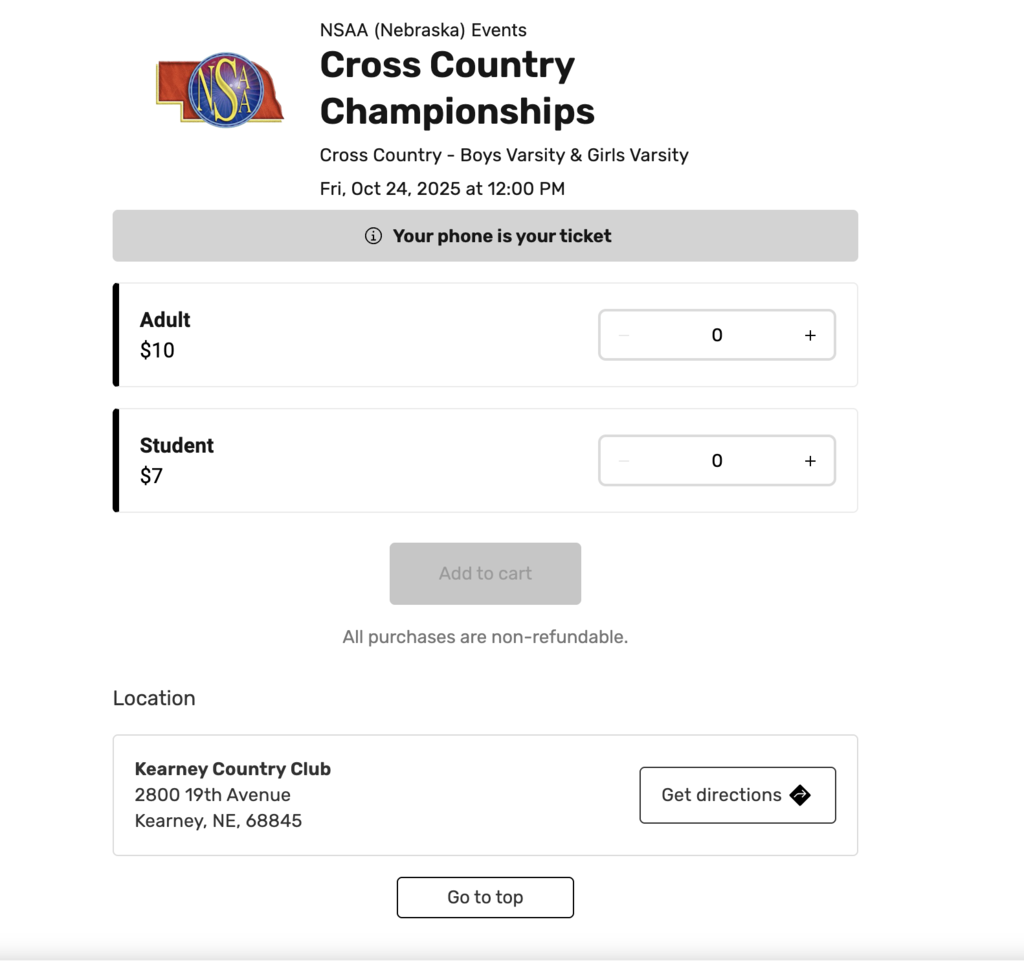
Task: Click the NSAA Nebraska logo
Action: tap(220, 90)
